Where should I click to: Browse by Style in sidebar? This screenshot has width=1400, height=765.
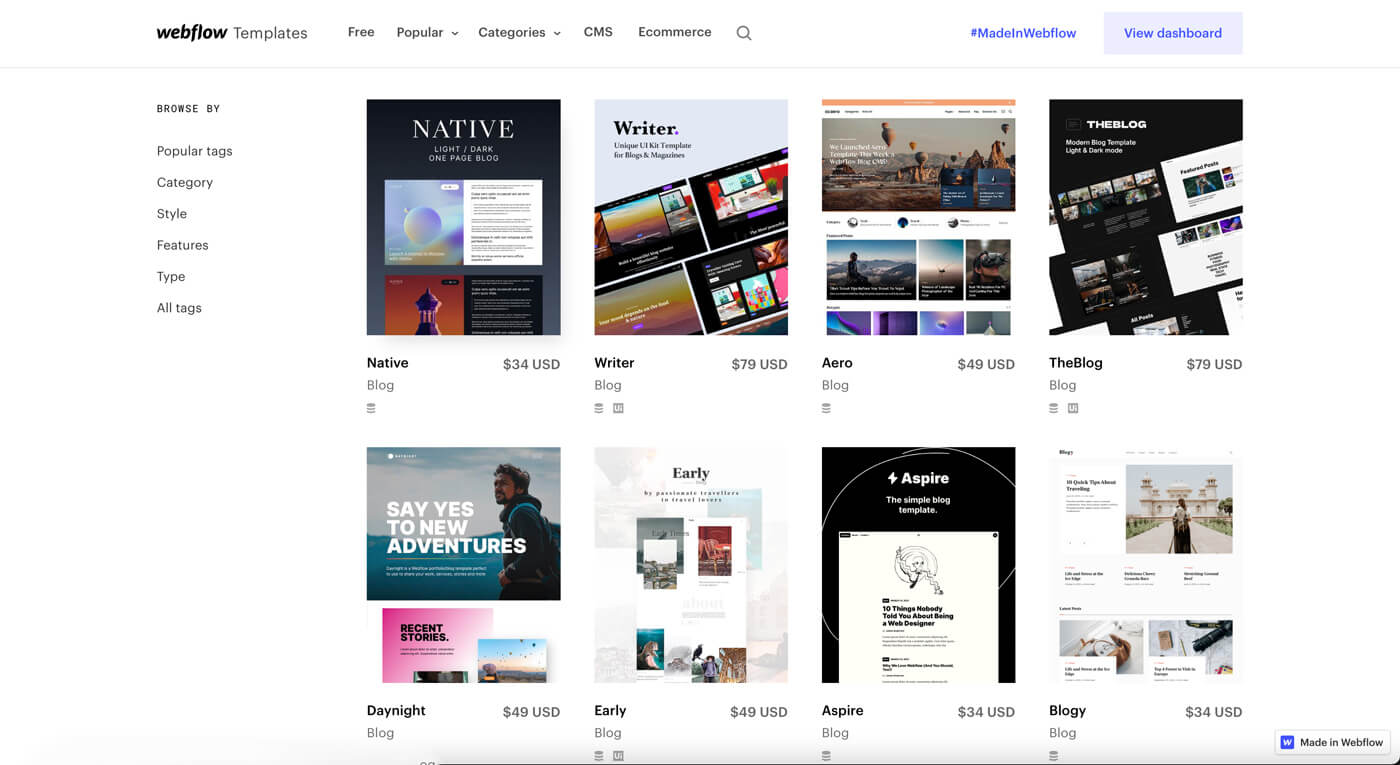[172, 214]
